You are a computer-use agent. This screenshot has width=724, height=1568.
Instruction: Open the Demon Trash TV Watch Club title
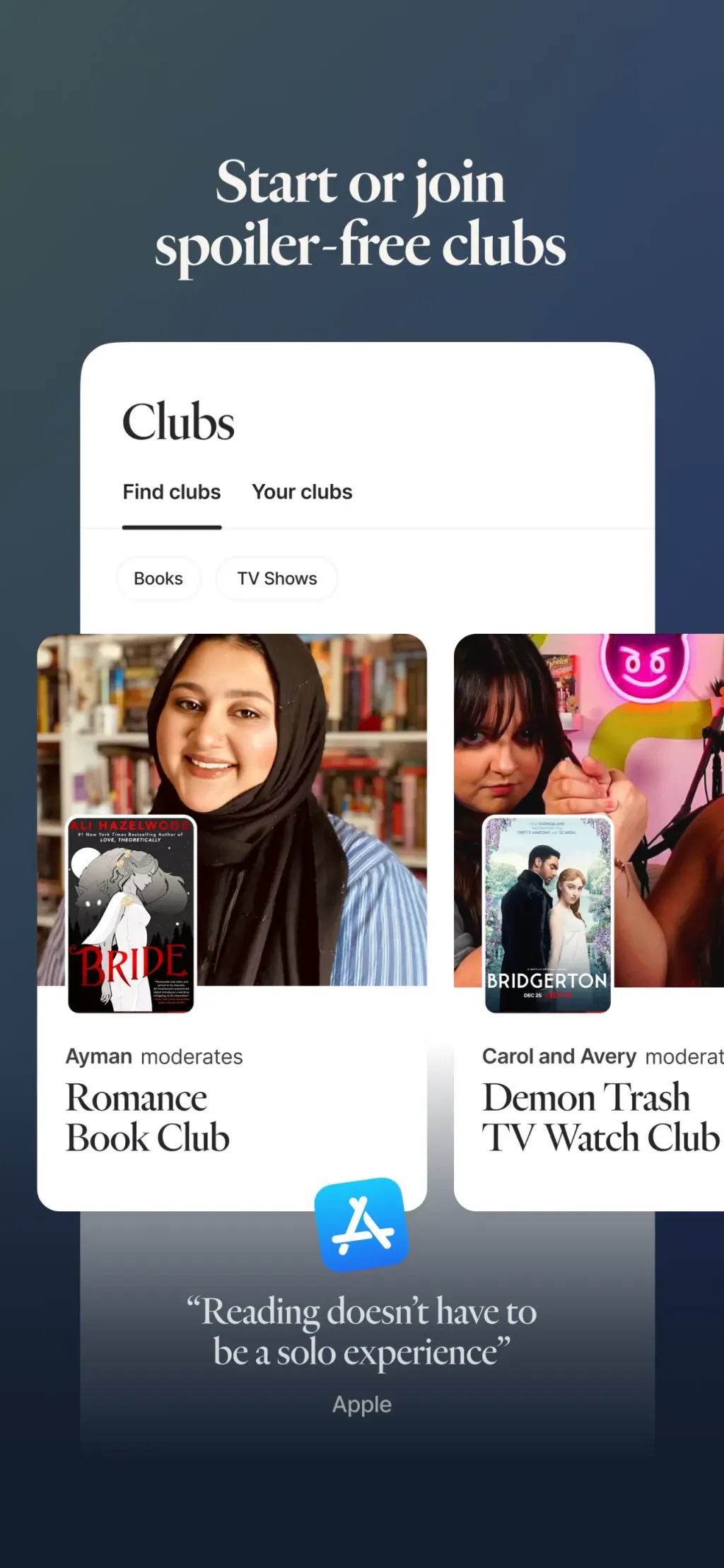[x=601, y=1118]
